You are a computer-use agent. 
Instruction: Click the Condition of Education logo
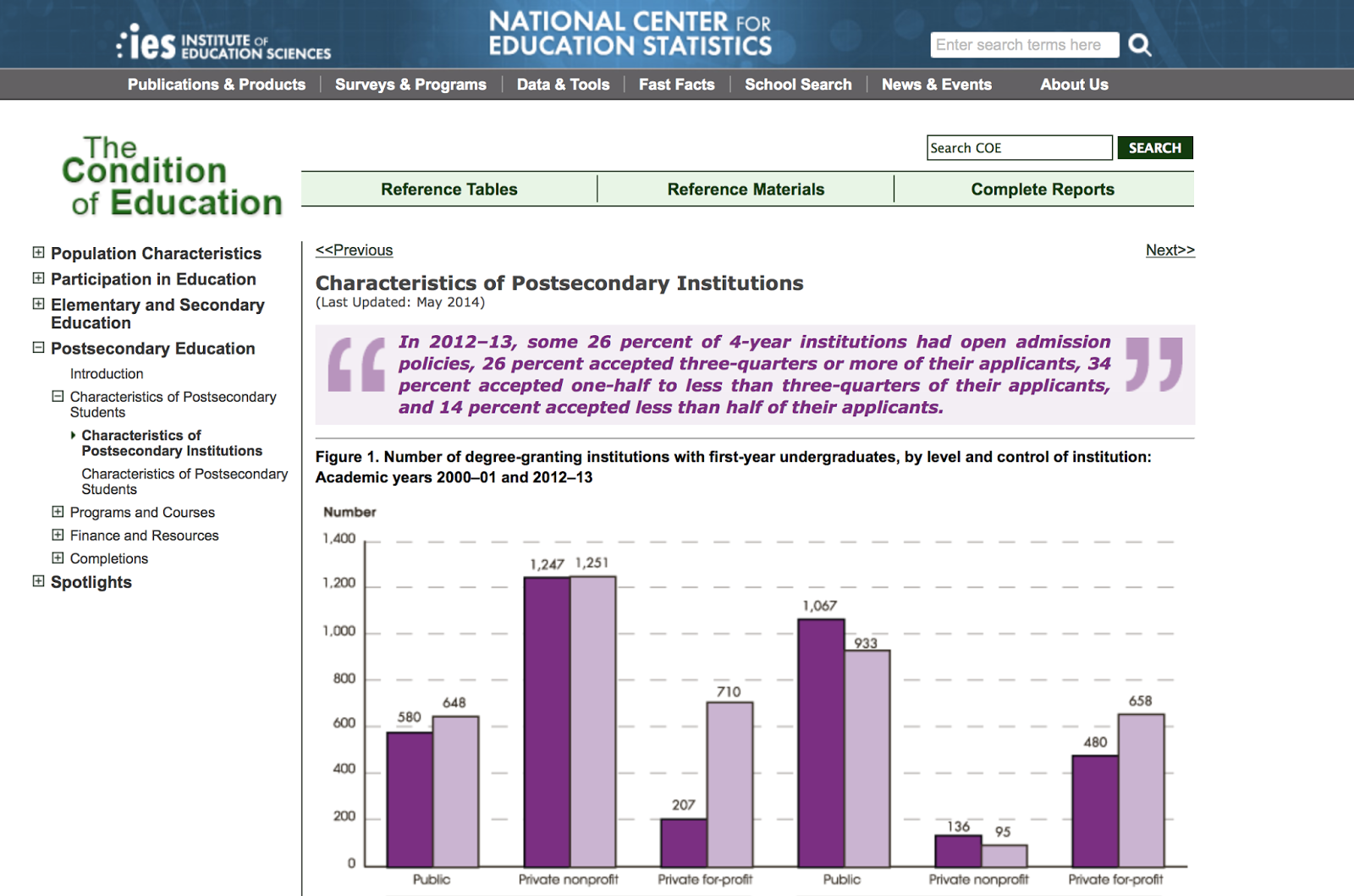[x=172, y=176]
